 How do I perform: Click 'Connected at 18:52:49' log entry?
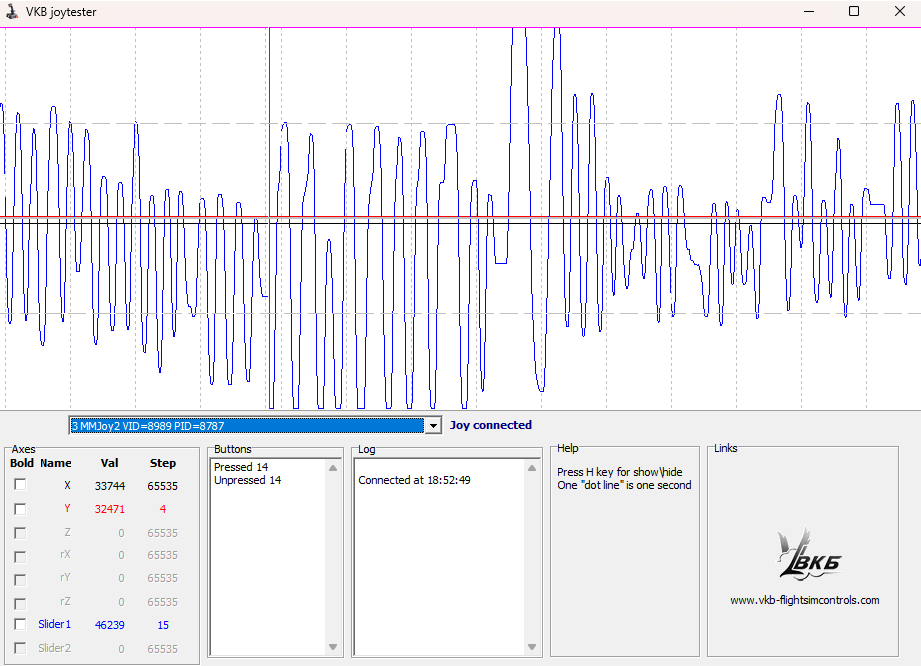[414, 480]
